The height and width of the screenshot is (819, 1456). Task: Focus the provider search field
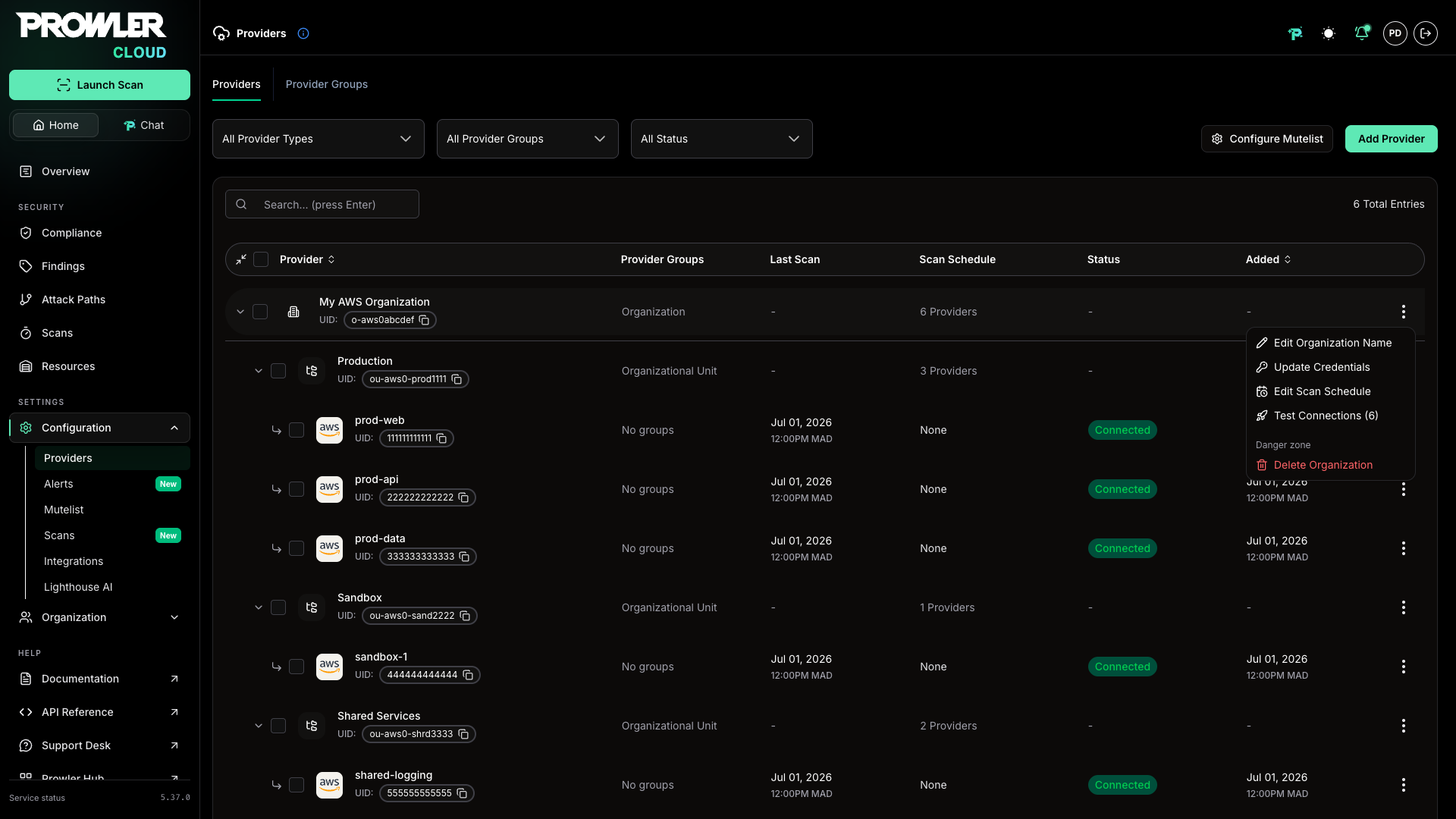[x=322, y=204]
